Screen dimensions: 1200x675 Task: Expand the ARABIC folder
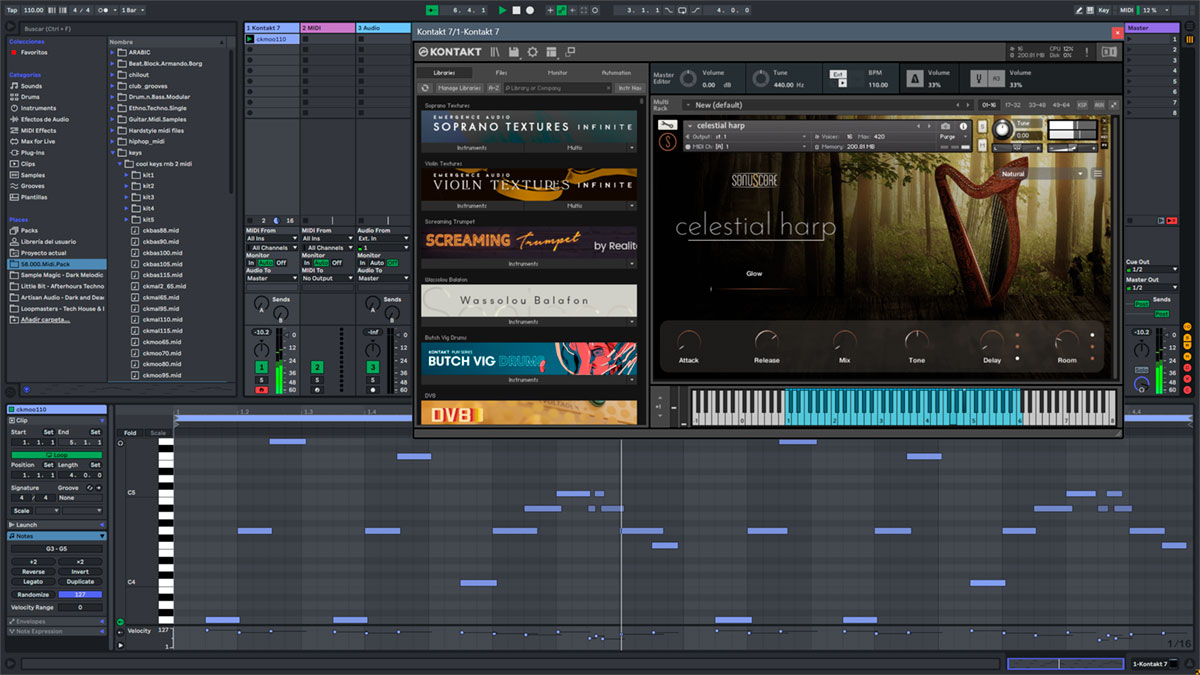pyautogui.click(x=114, y=52)
